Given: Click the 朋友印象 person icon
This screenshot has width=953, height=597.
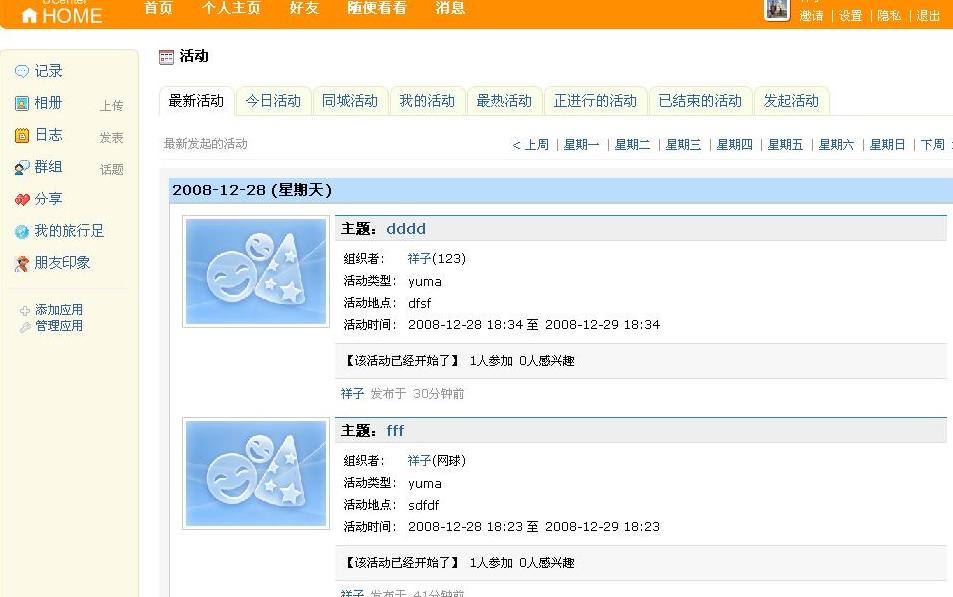Looking at the screenshot, I should (x=22, y=263).
